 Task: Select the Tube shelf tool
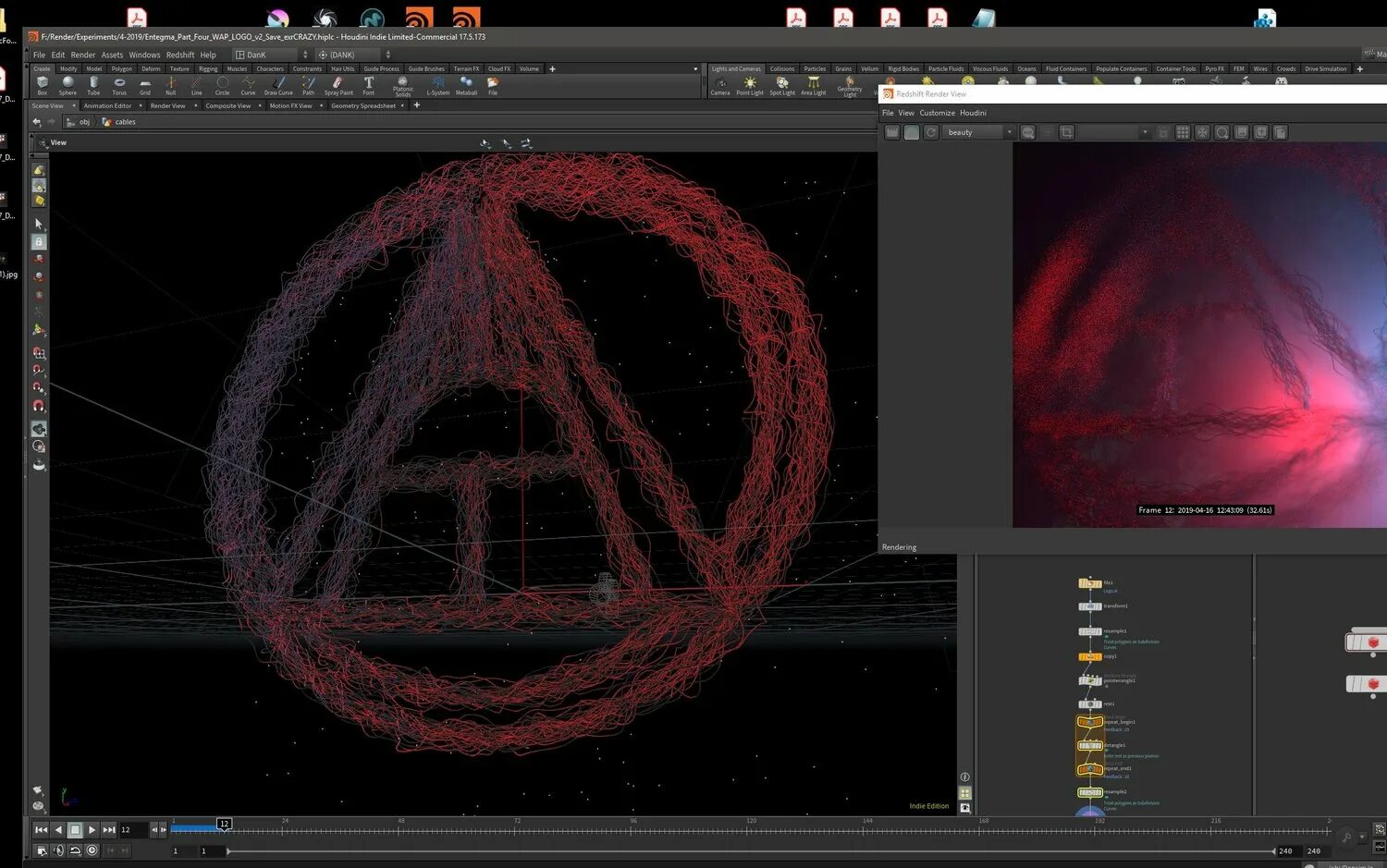point(93,85)
